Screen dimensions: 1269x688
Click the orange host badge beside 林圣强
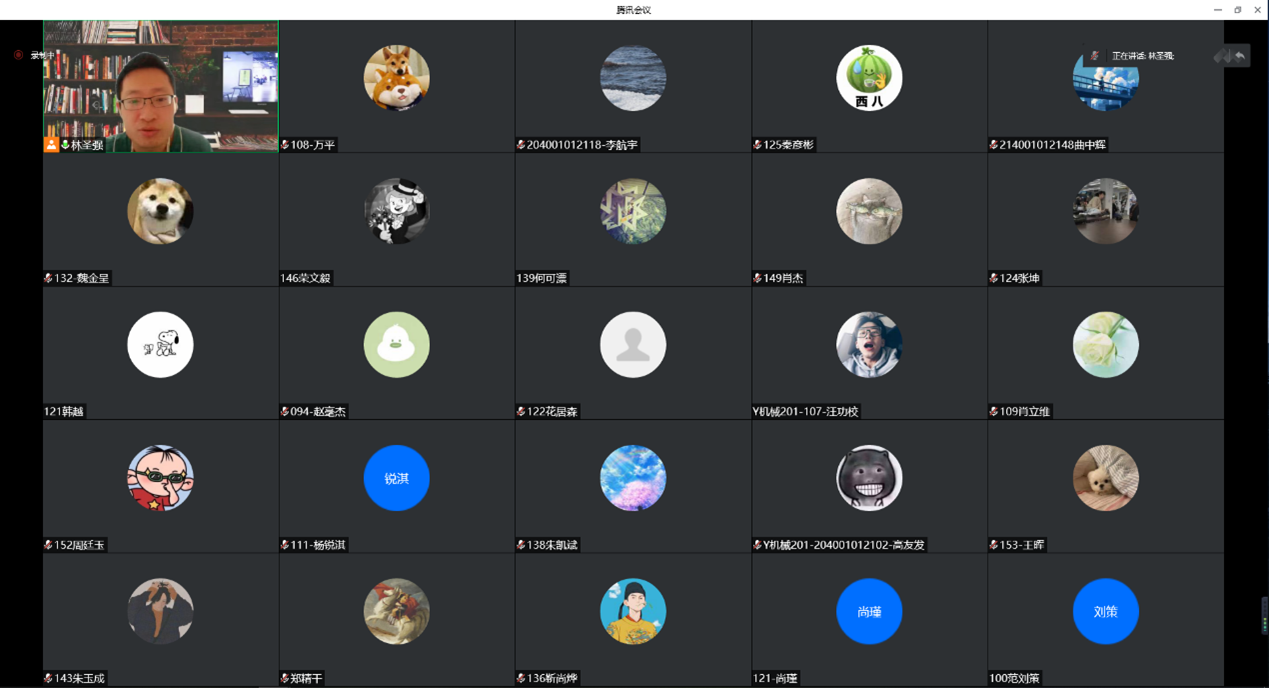(51, 145)
